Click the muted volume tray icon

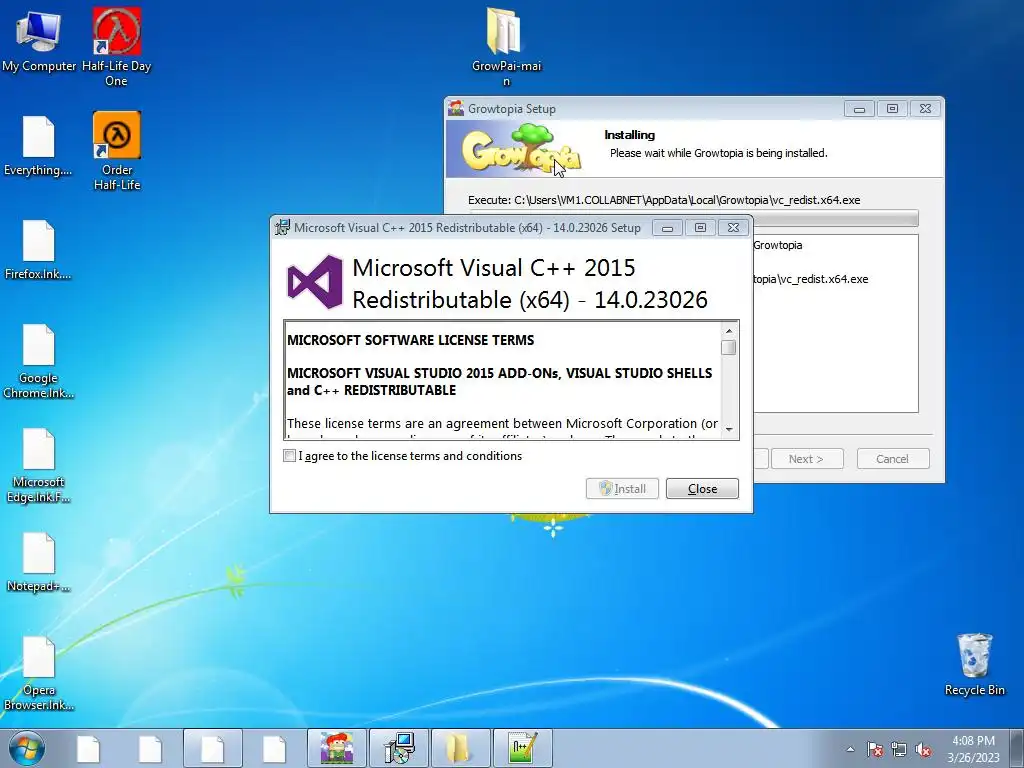923,749
